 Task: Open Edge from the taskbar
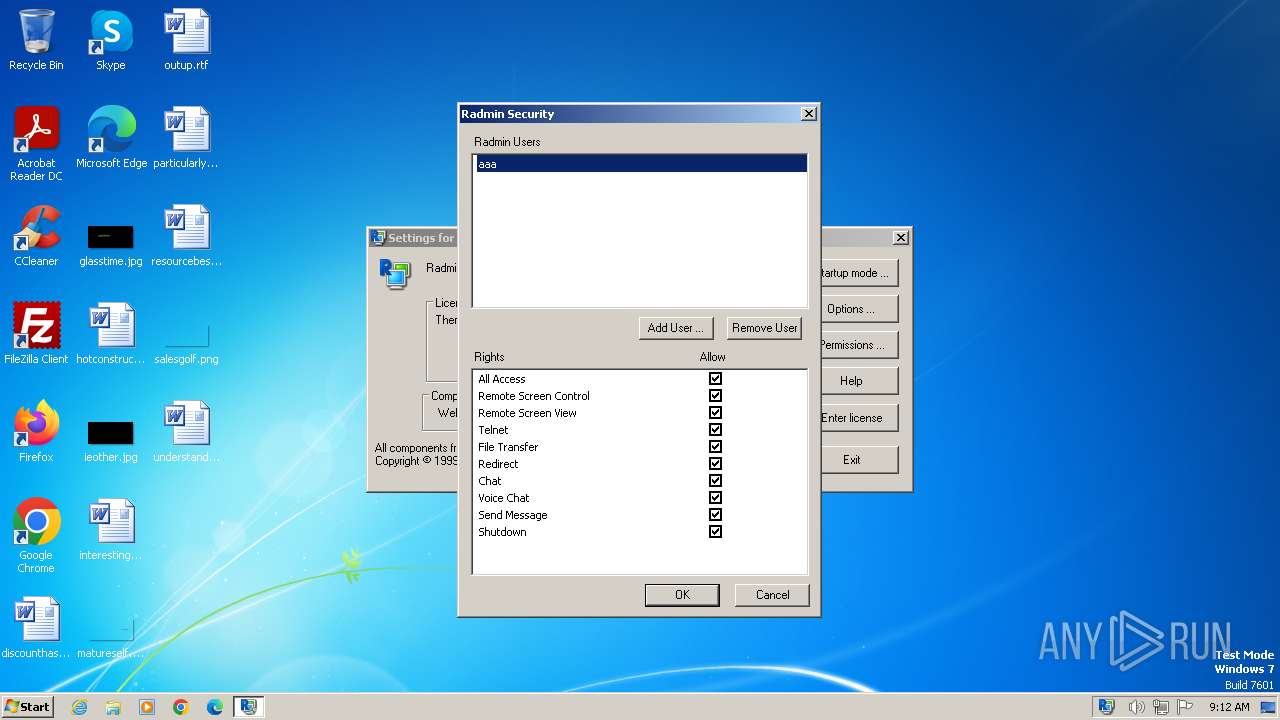215,707
